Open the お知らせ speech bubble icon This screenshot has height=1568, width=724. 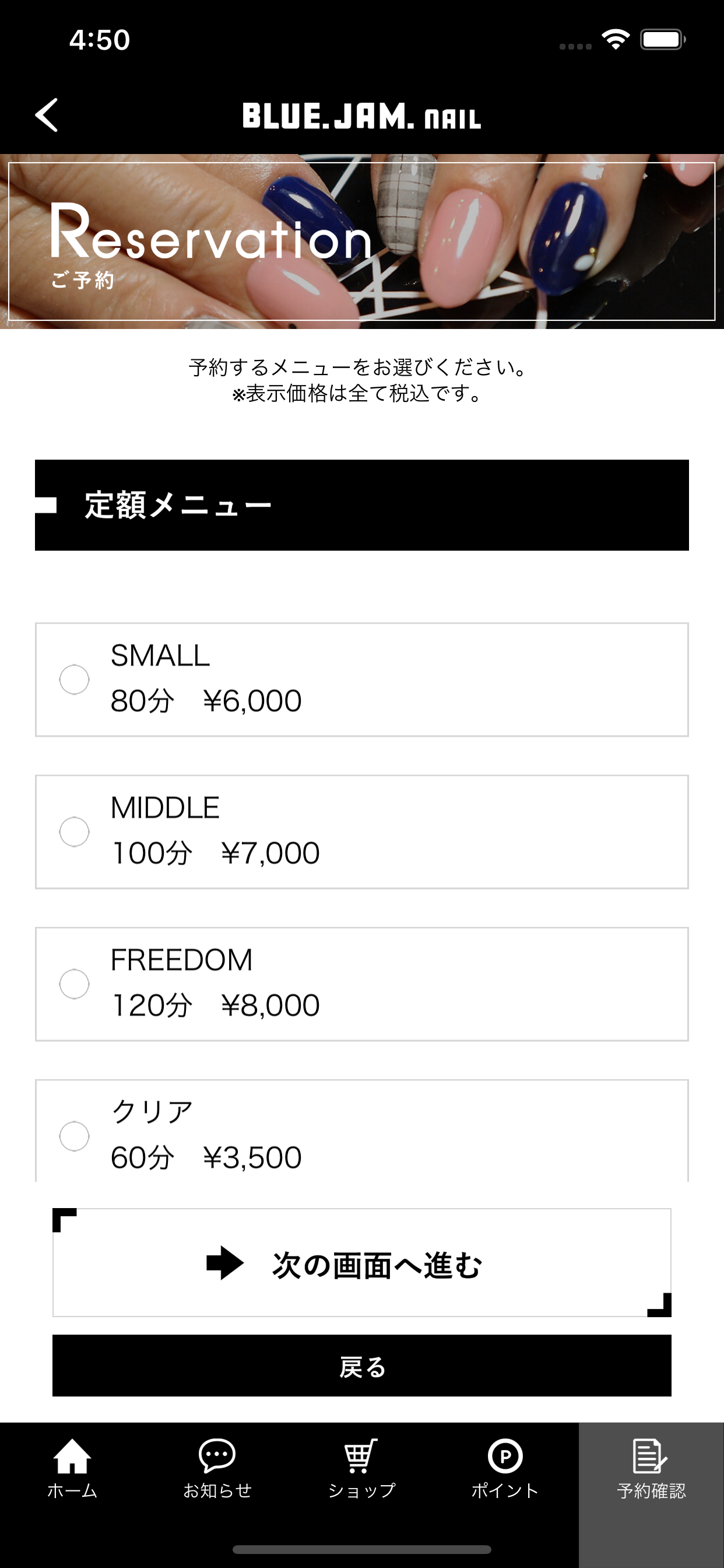point(217,1455)
